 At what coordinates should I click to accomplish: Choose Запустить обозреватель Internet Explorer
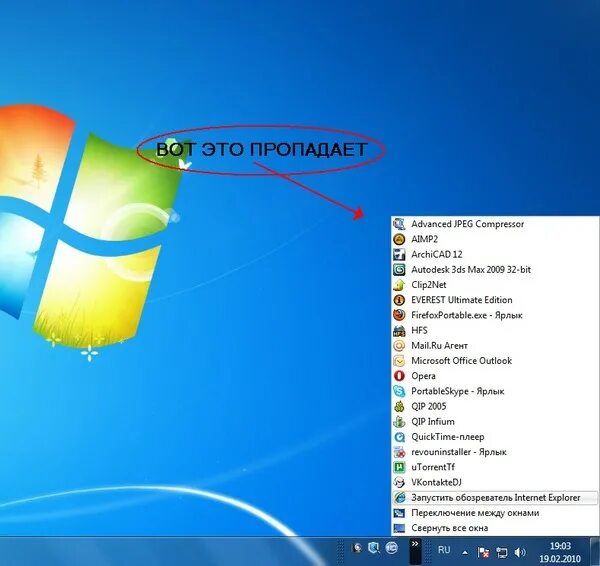point(495,497)
